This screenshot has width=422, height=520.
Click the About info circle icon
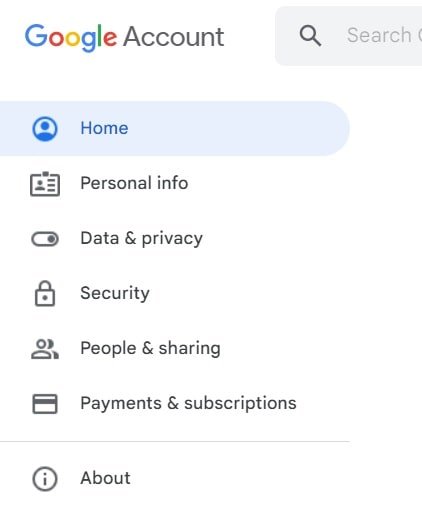[x=45, y=479]
